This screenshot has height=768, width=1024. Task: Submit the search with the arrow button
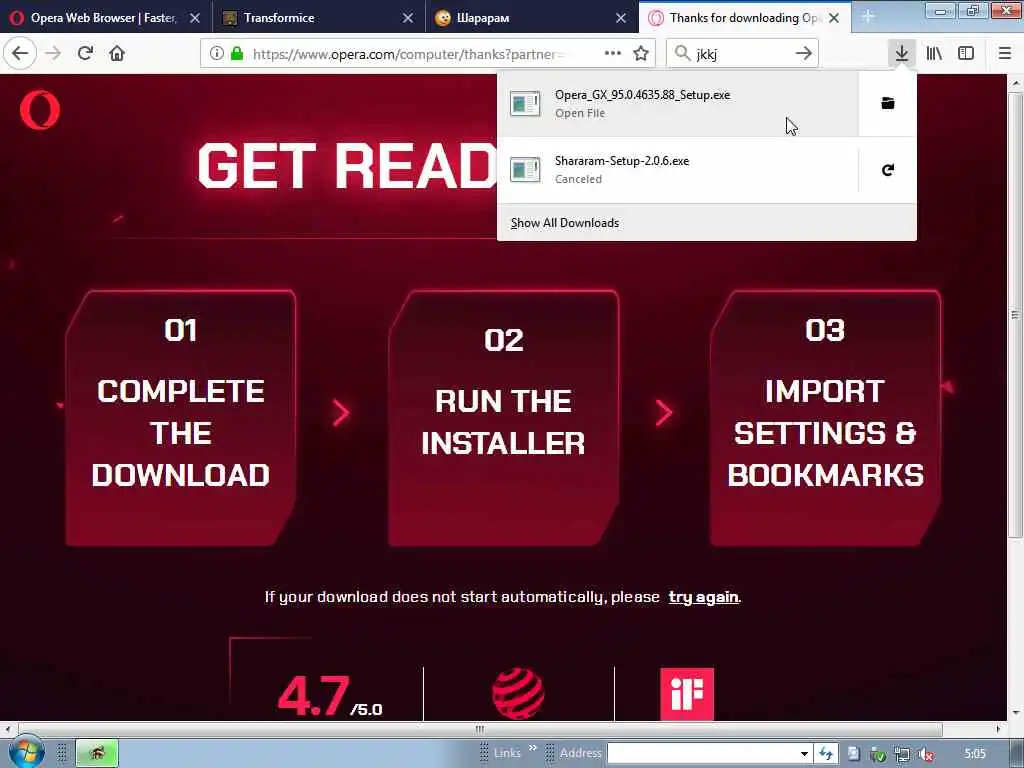click(x=804, y=54)
